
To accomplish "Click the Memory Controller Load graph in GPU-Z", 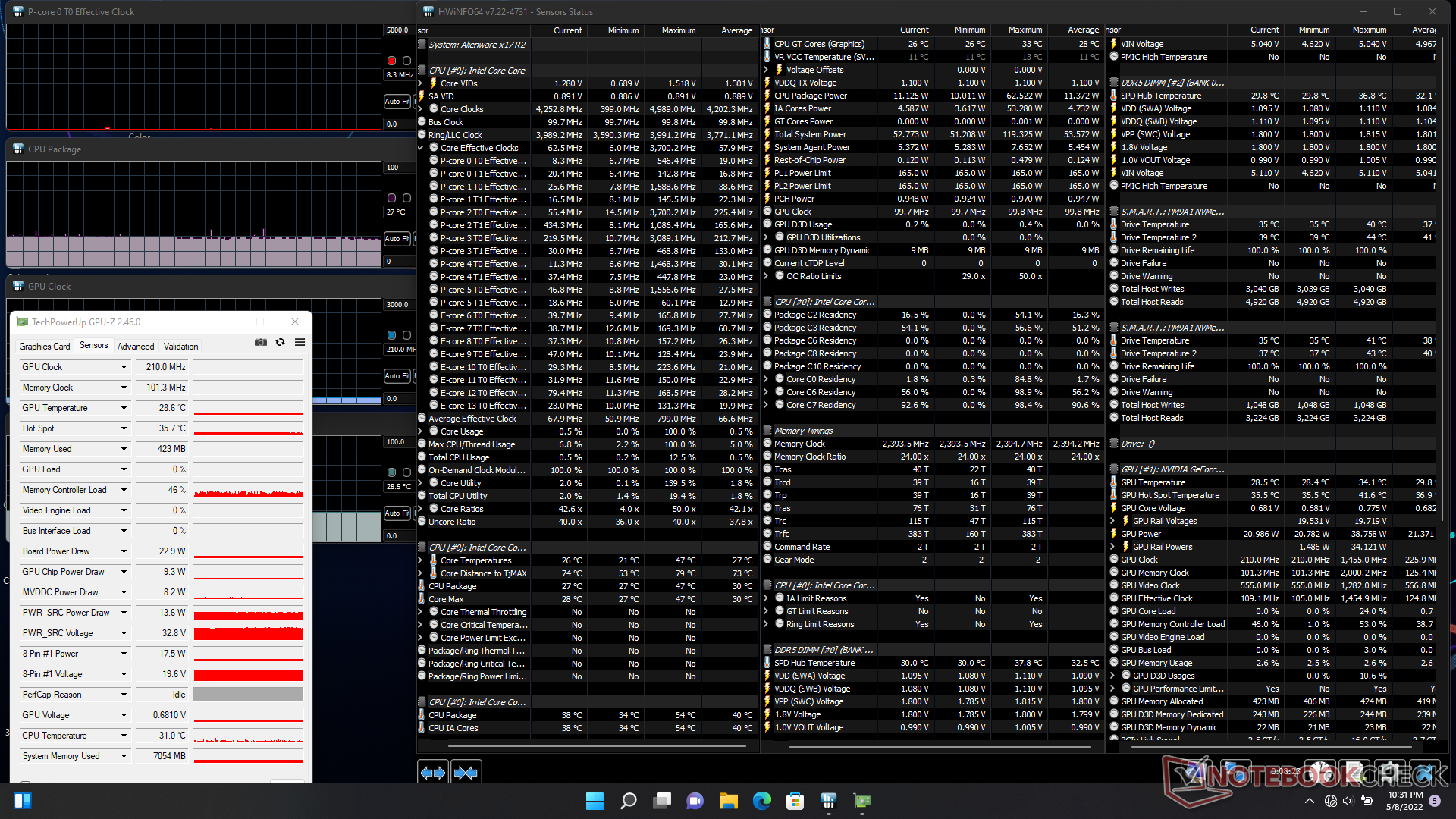I will click(248, 490).
